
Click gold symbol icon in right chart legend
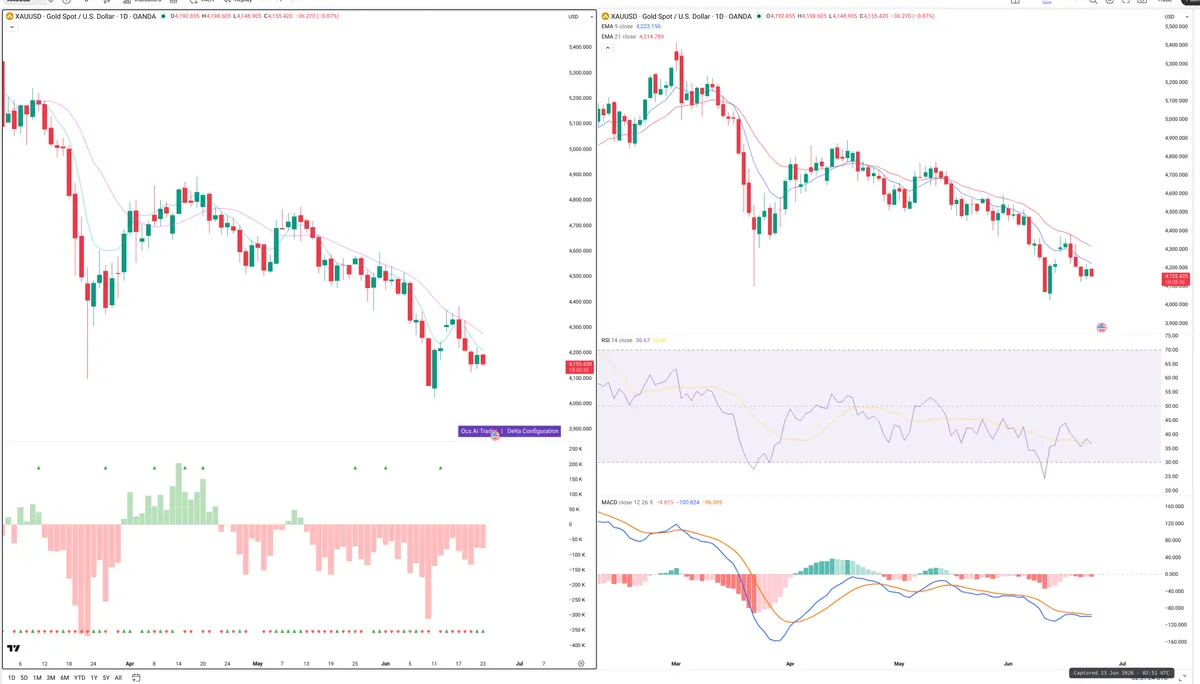click(x=605, y=16)
